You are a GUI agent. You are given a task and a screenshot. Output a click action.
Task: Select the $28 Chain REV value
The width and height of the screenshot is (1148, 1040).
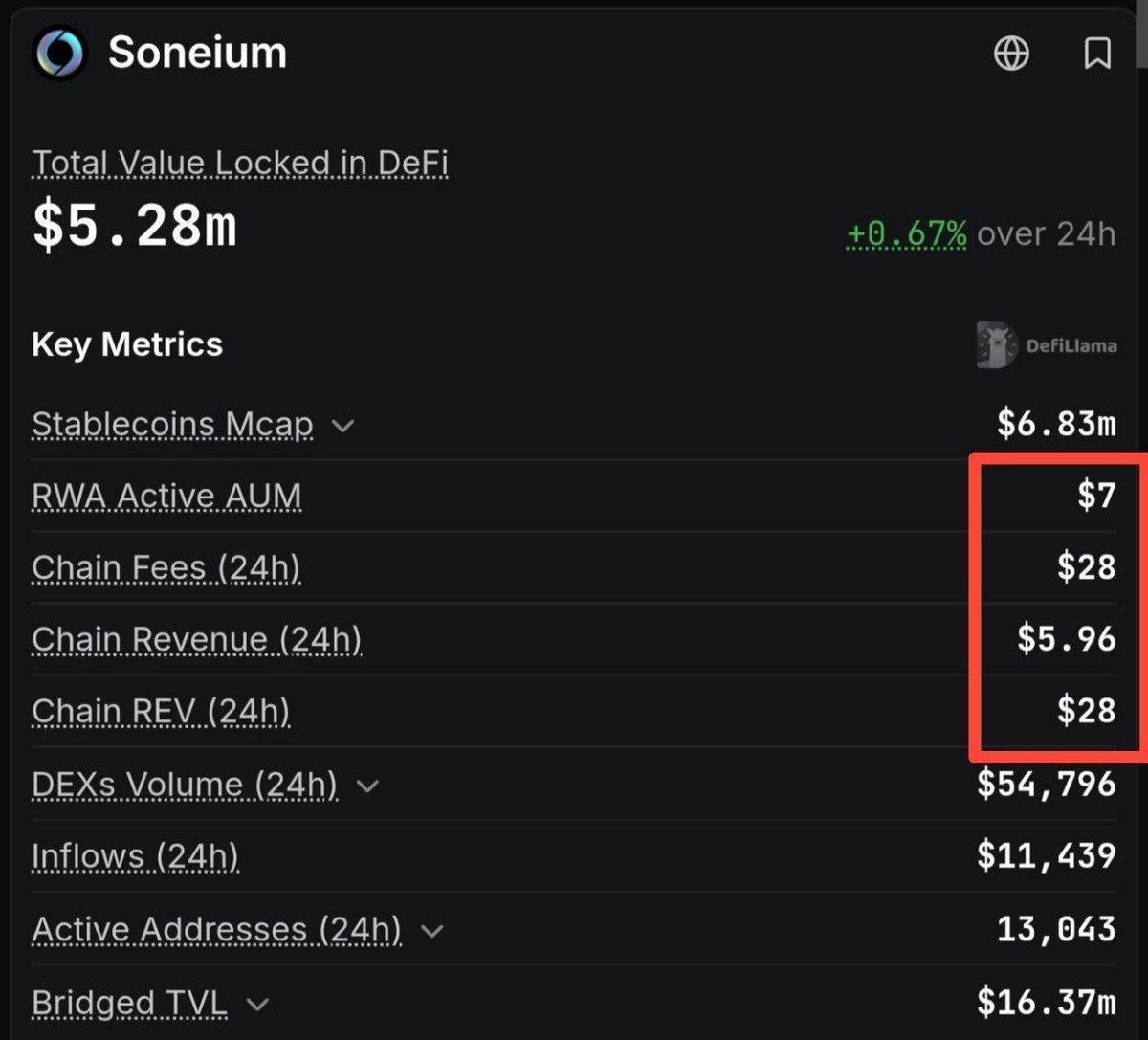(1087, 710)
